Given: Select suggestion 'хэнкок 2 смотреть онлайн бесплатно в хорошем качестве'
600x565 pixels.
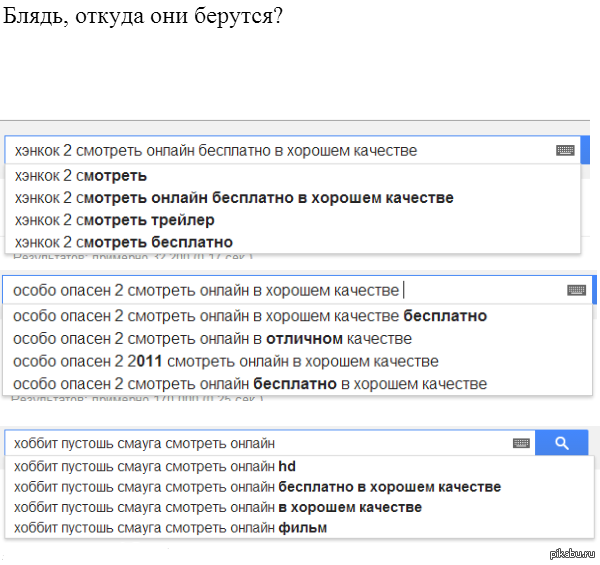Looking at the screenshot, I should [293, 198].
